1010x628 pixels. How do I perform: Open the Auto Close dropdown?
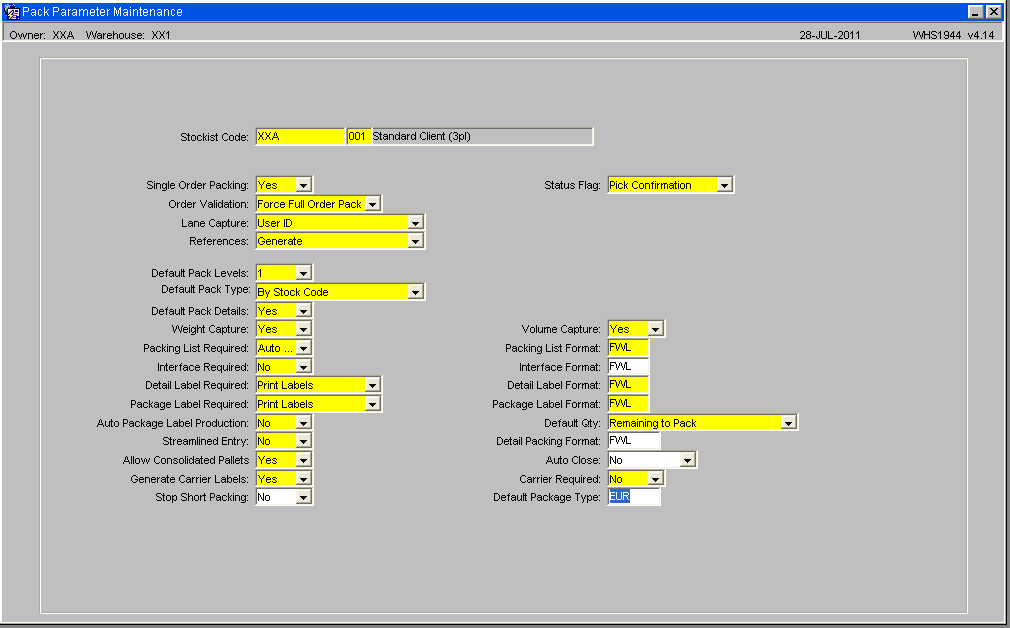(688, 461)
